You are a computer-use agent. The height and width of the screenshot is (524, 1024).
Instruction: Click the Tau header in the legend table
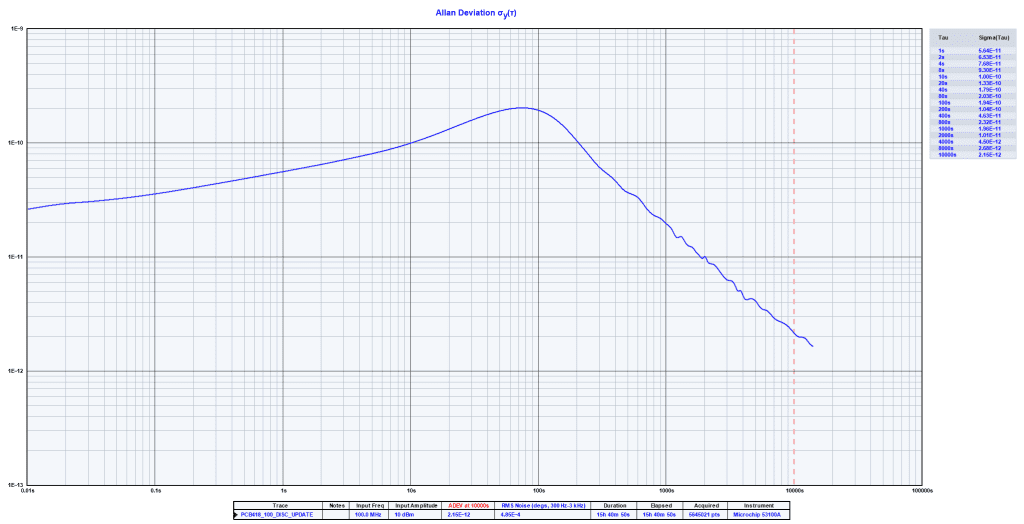(943, 36)
